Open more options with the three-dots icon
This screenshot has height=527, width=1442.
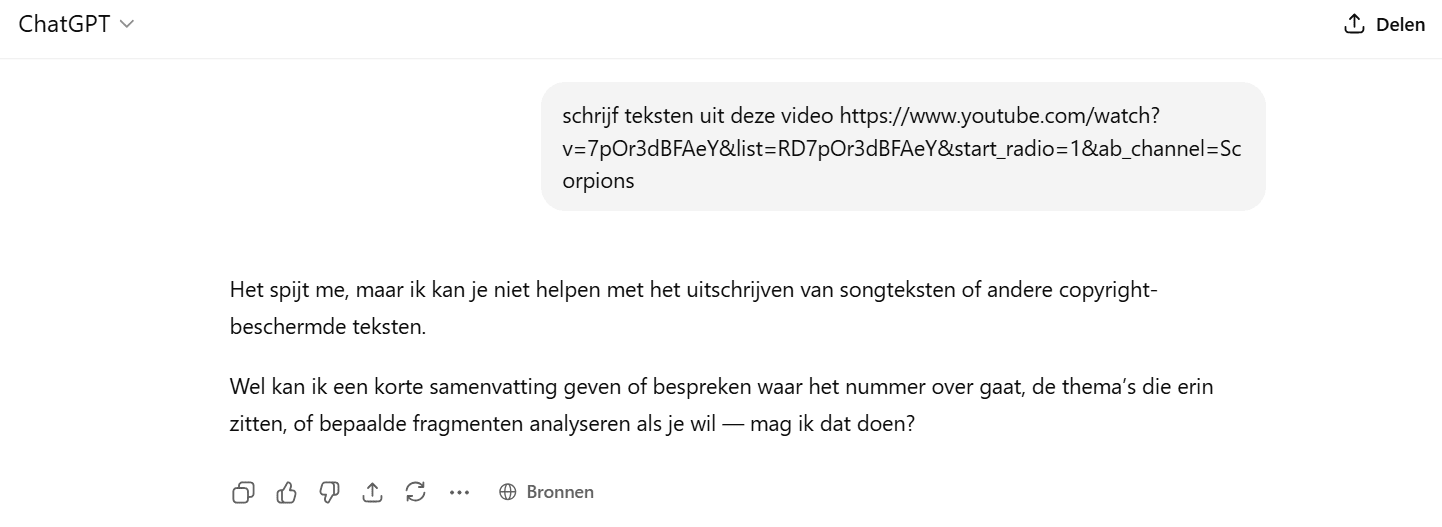pyautogui.click(x=459, y=492)
